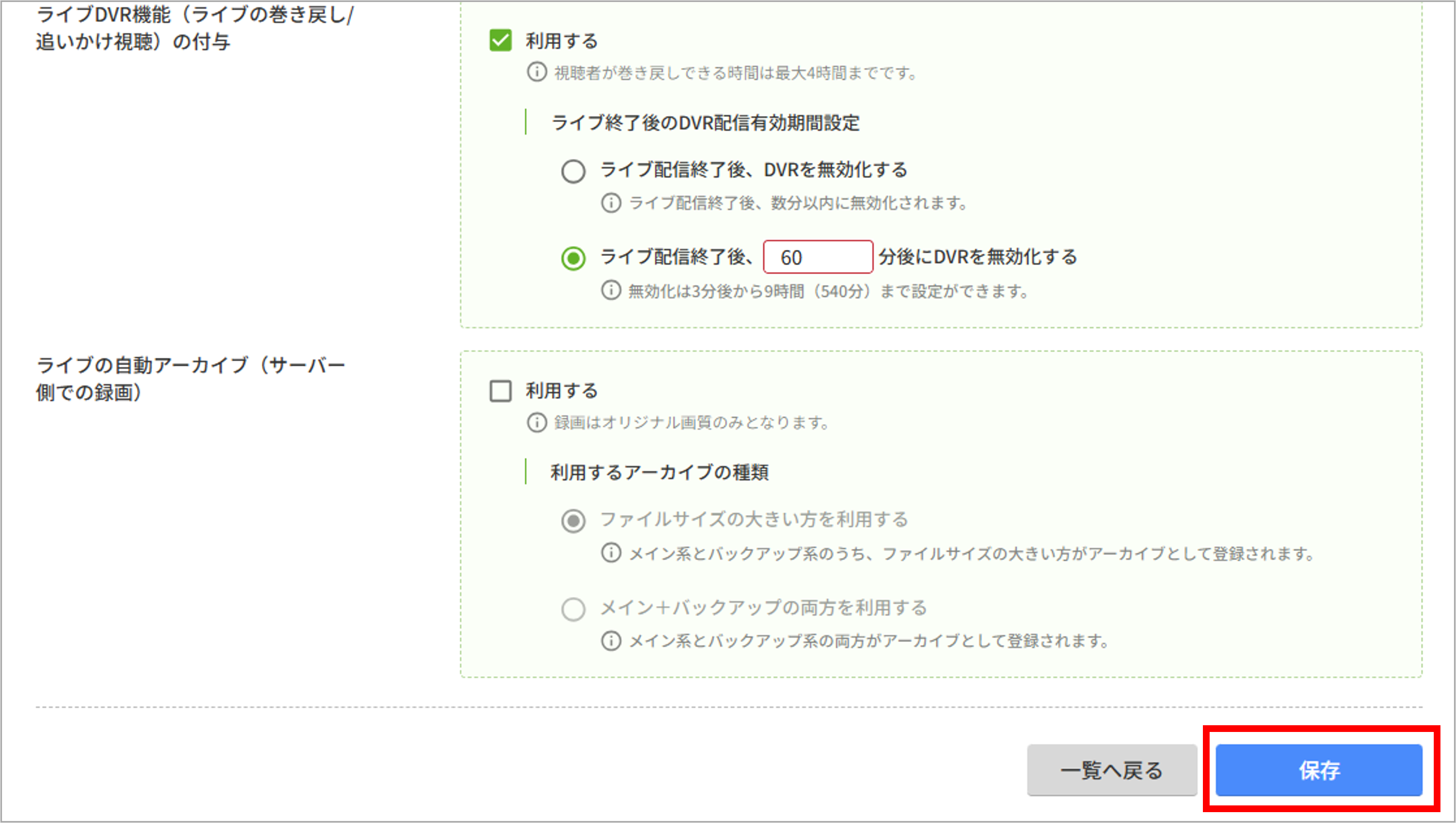Click the minutes input field showing 60

[818, 257]
